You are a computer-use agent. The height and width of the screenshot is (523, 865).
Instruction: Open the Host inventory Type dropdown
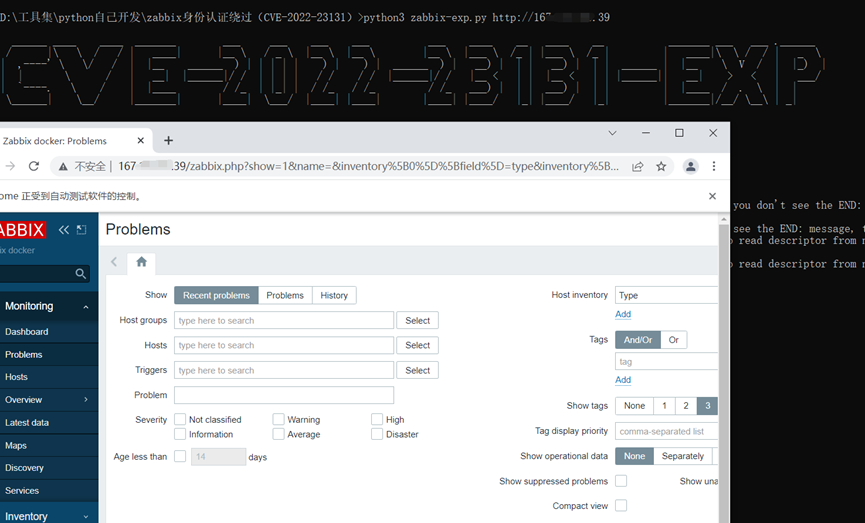coord(666,295)
